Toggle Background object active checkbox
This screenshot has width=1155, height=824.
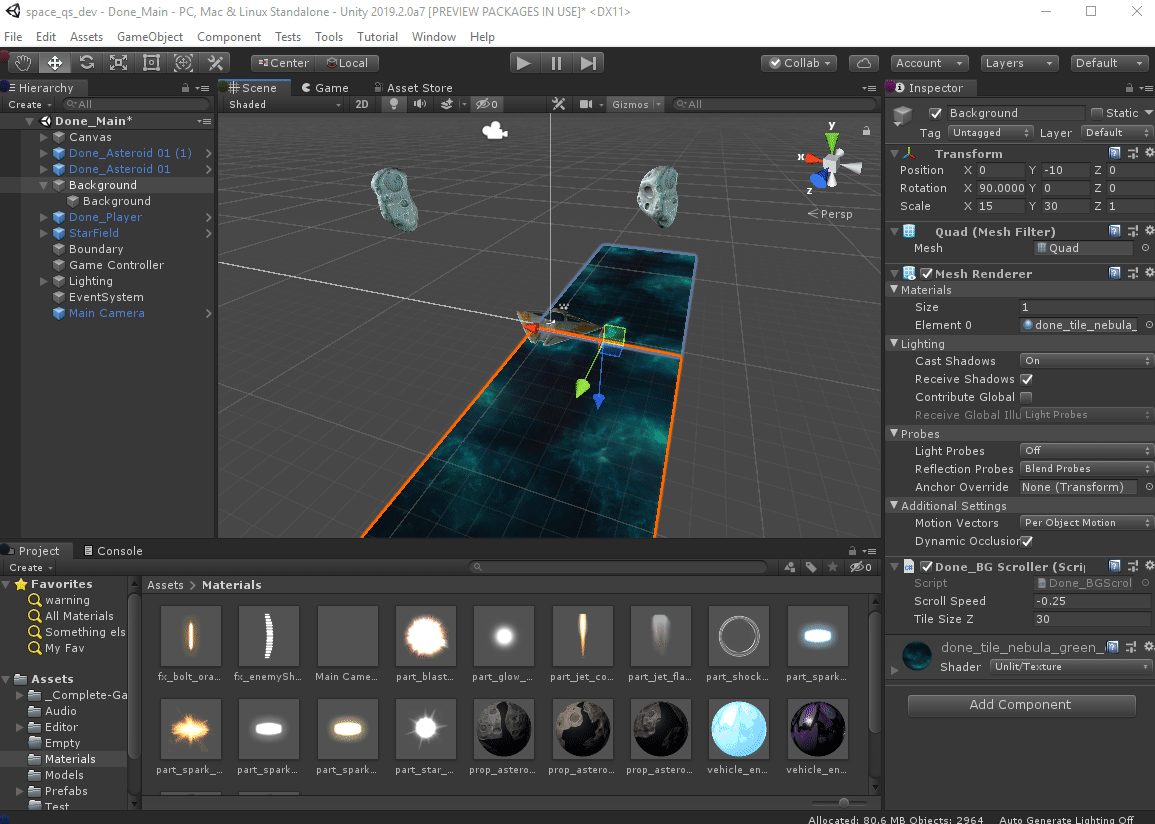935,113
